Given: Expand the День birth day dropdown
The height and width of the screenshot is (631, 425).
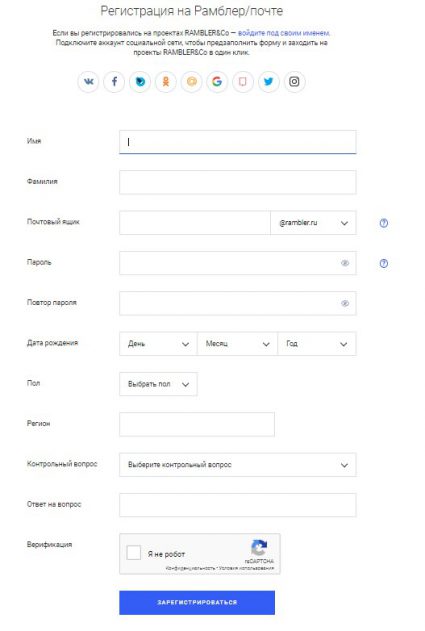Looking at the screenshot, I should click(158, 344).
